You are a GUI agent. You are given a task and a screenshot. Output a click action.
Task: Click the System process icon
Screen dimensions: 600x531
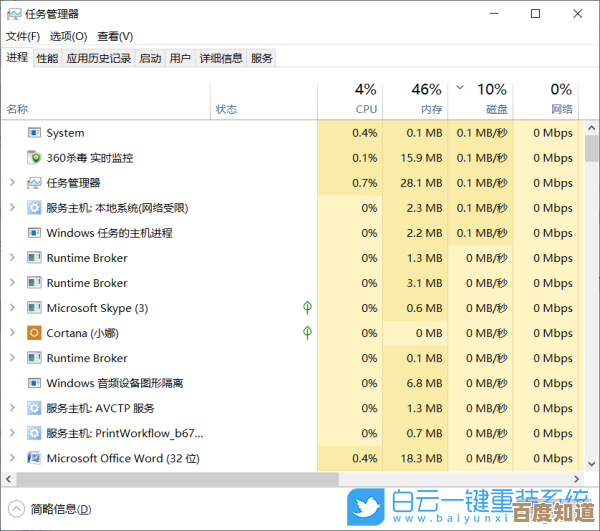pos(34,133)
